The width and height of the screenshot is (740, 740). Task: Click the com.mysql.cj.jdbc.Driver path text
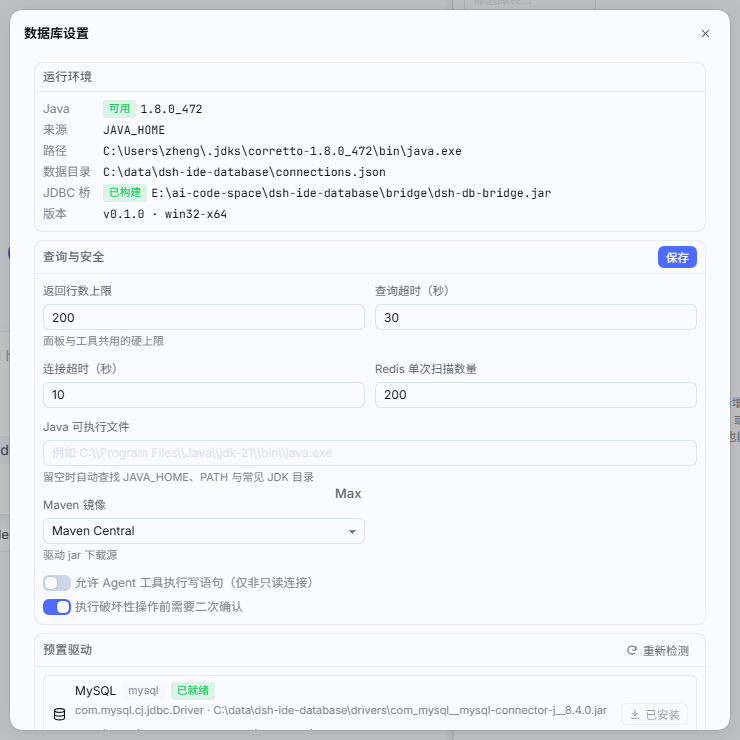click(341, 711)
